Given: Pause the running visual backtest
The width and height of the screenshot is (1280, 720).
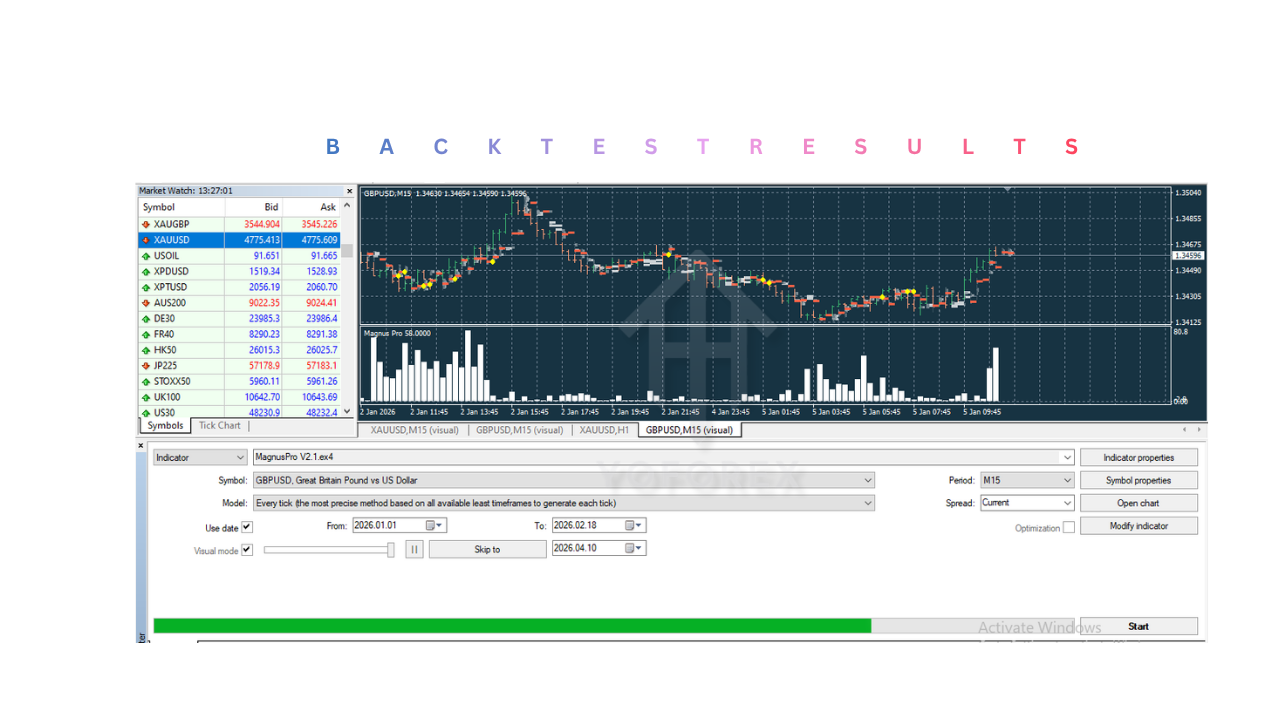Looking at the screenshot, I should point(413,548).
